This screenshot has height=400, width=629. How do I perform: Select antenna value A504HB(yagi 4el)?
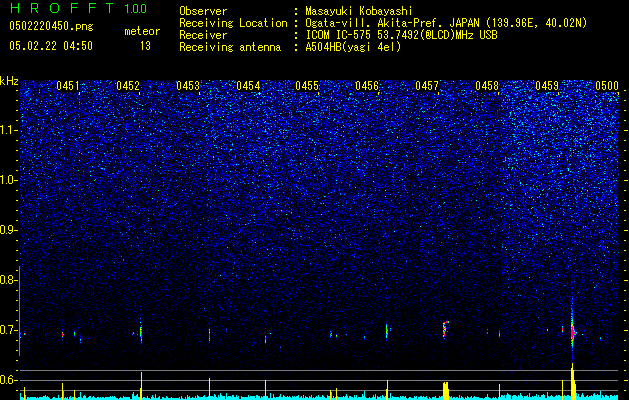pyautogui.click(x=353, y=47)
